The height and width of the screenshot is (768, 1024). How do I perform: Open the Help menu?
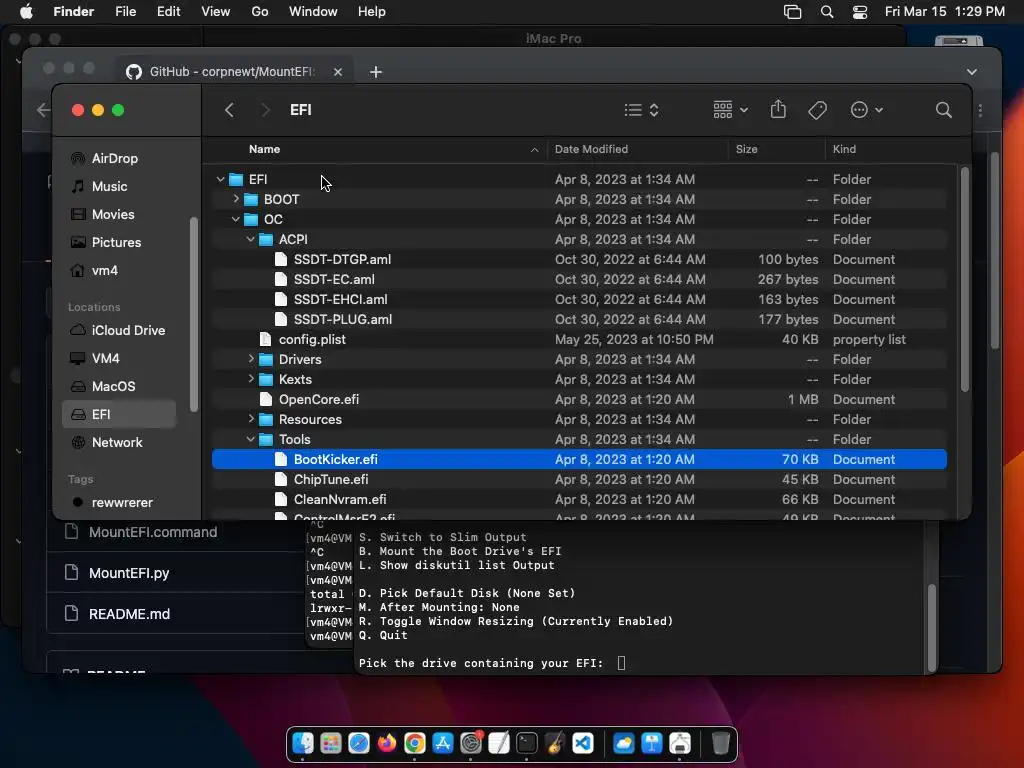(x=372, y=11)
